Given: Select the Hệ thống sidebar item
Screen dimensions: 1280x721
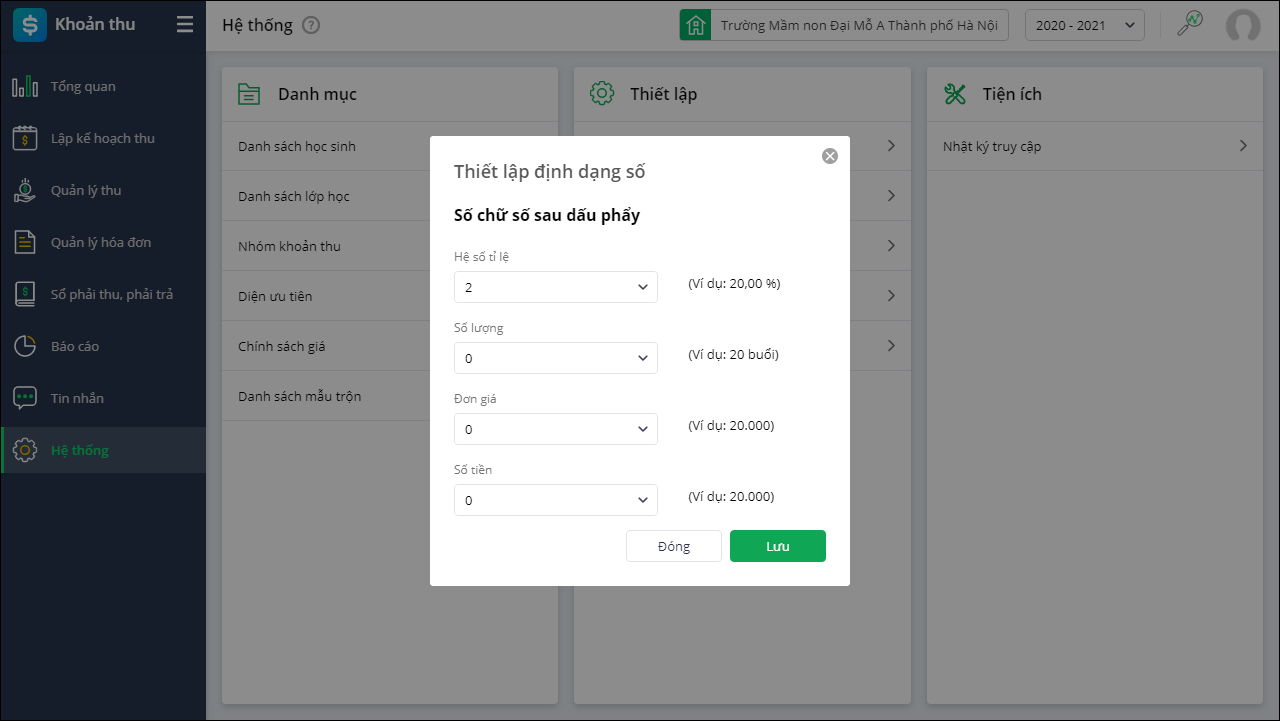Looking at the screenshot, I should [x=80, y=450].
